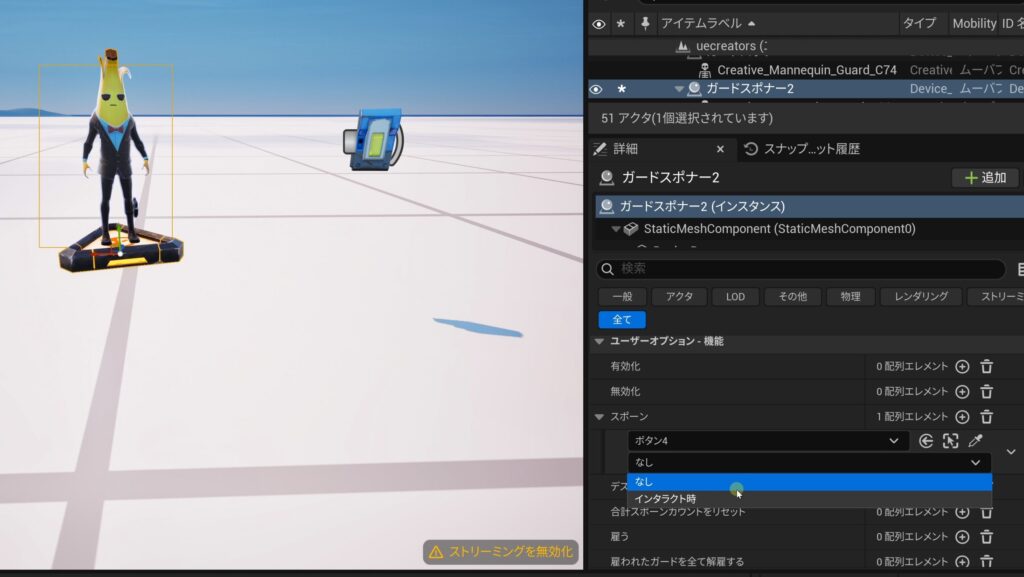
Task: Select Creative_Mannequin_Guard_C74 in the outliner
Action: (x=806, y=70)
